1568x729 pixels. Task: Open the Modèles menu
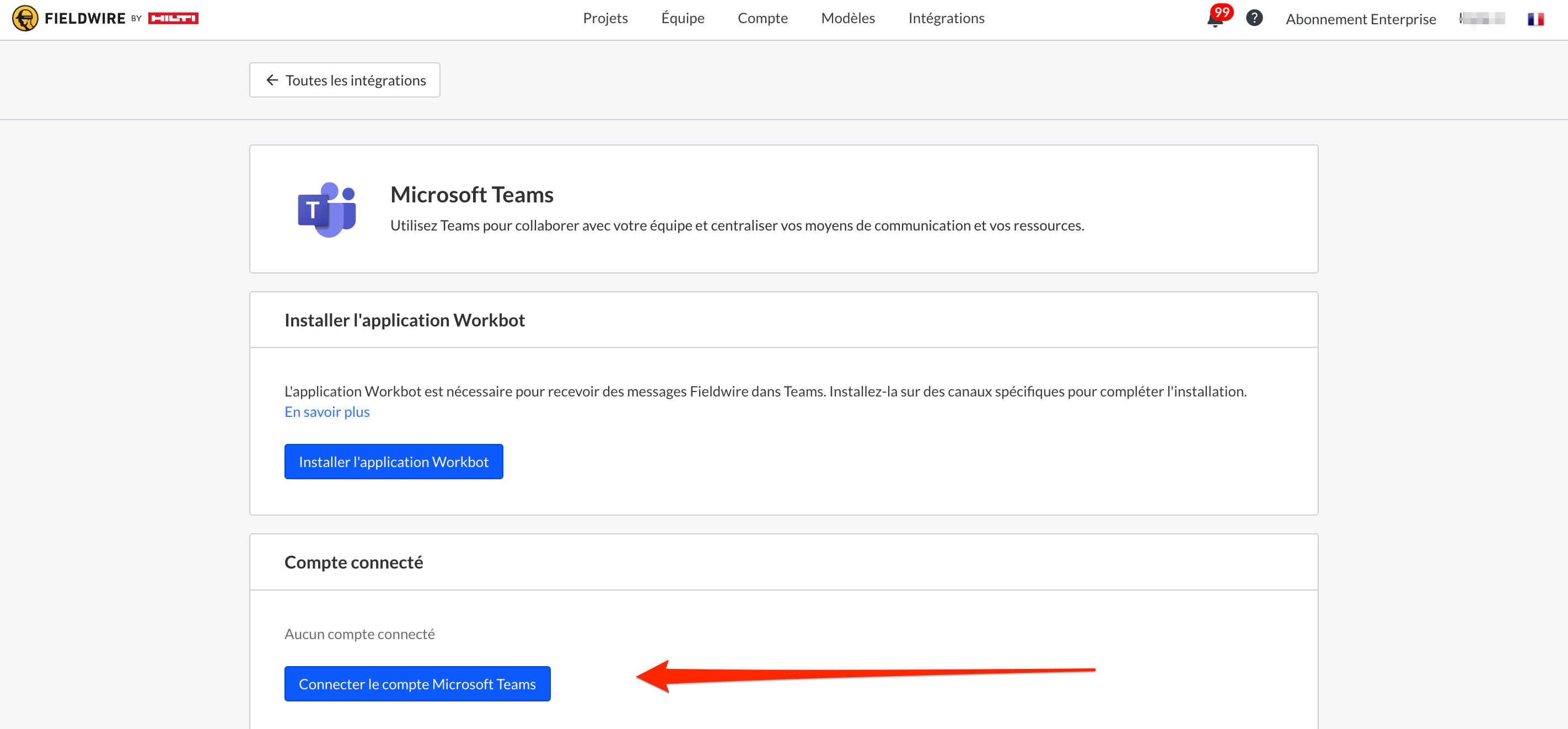(x=848, y=18)
